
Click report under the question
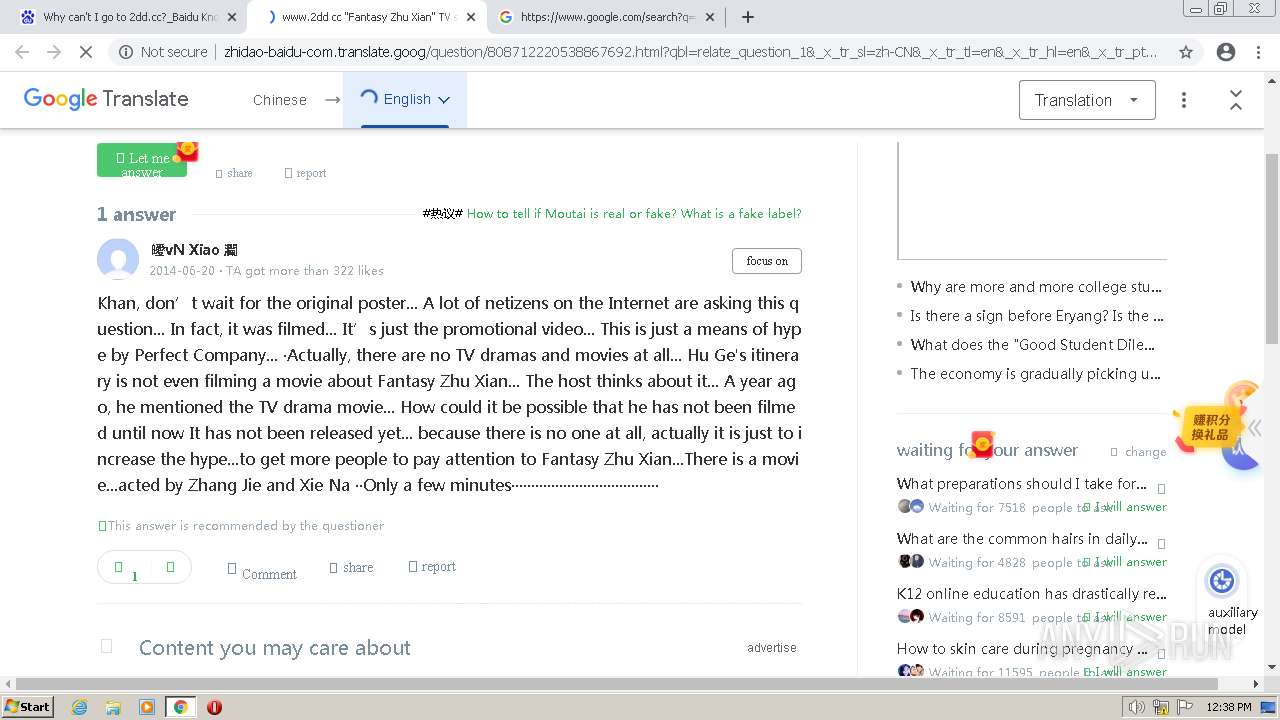(x=306, y=173)
